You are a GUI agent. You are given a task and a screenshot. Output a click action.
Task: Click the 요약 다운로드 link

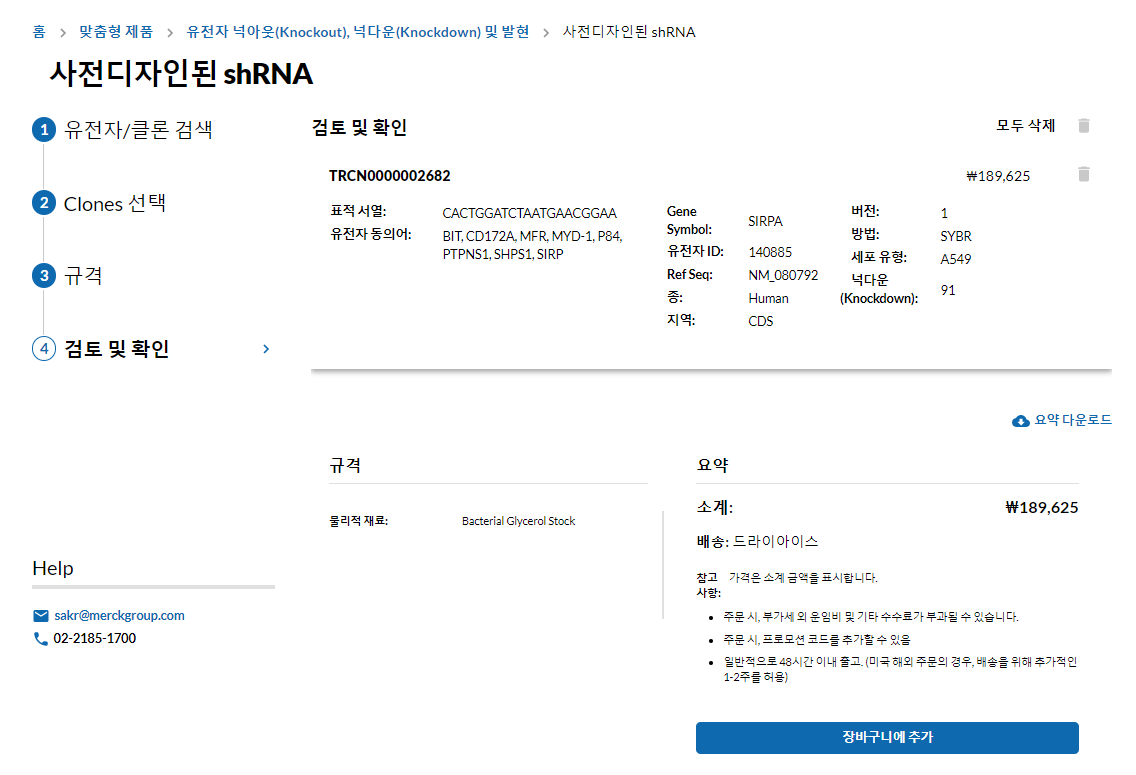(1073, 421)
